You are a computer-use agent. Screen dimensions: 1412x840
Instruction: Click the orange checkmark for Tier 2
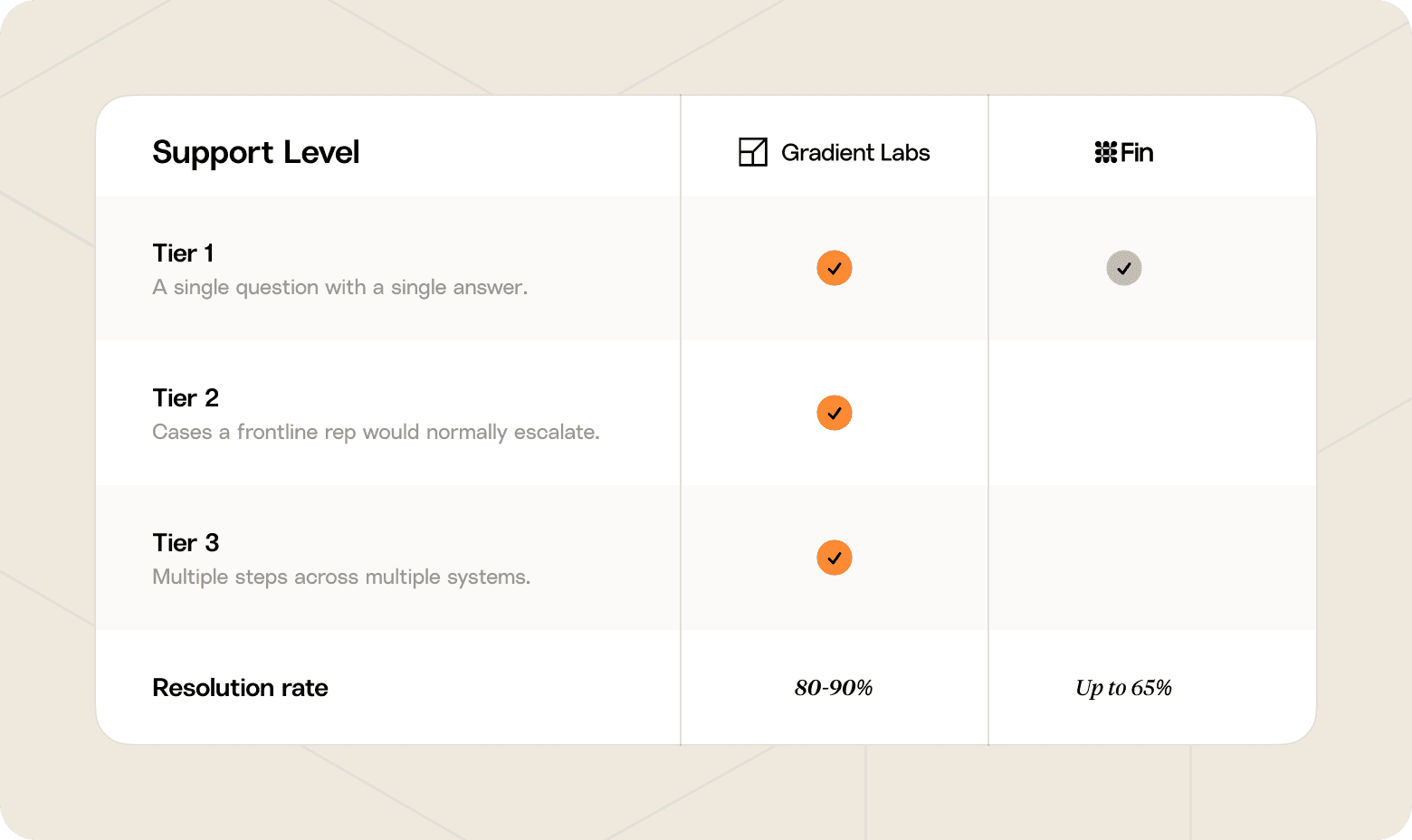tap(835, 413)
